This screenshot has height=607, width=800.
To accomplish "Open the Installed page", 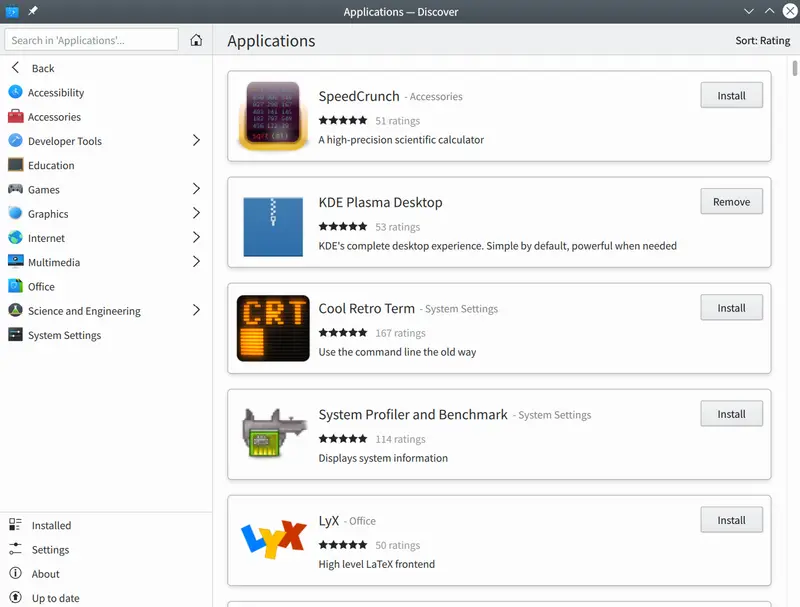I will point(106,525).
